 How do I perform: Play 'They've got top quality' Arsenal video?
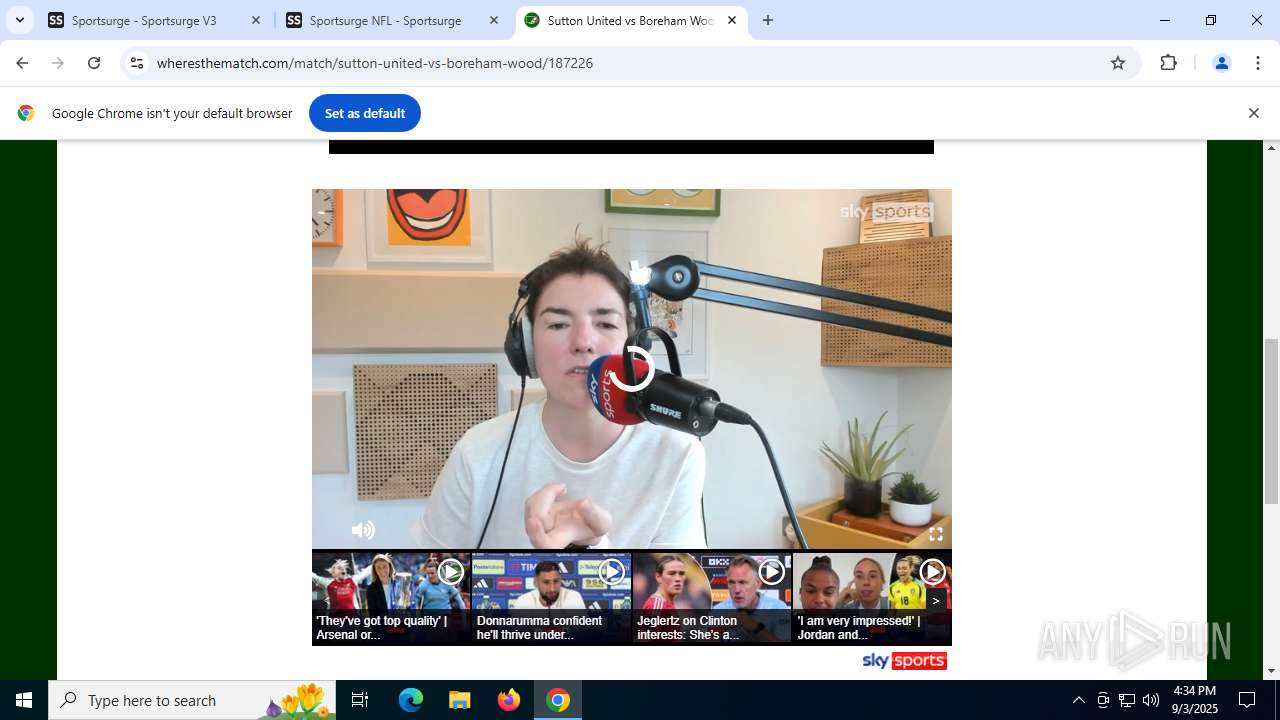[x=391, y=598]
